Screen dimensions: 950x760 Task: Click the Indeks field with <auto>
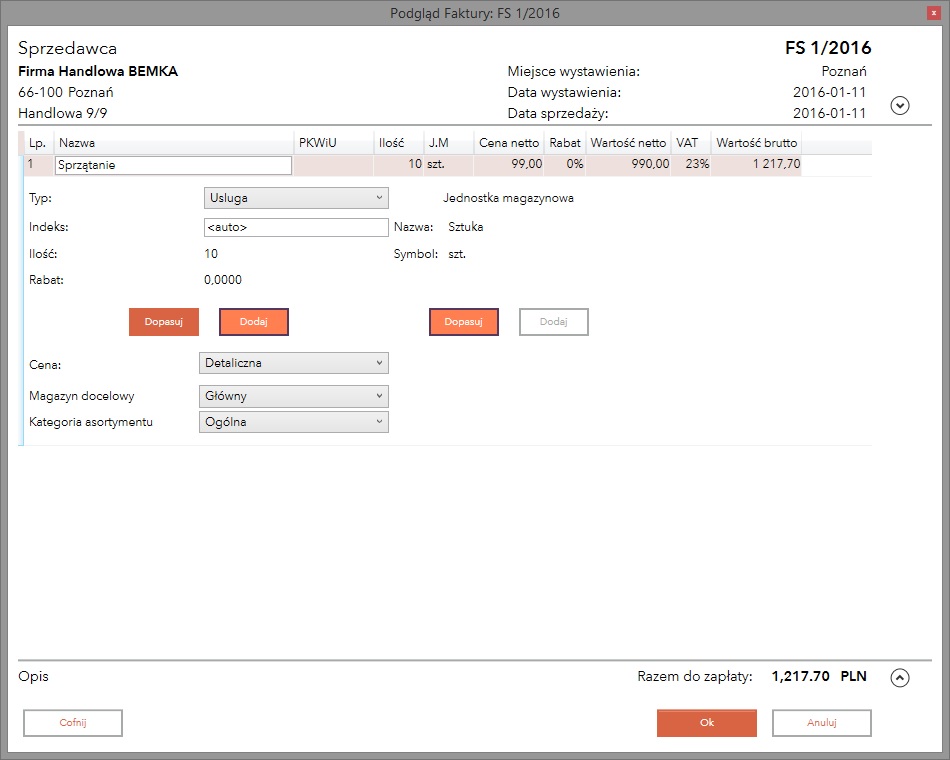(296, 227)
